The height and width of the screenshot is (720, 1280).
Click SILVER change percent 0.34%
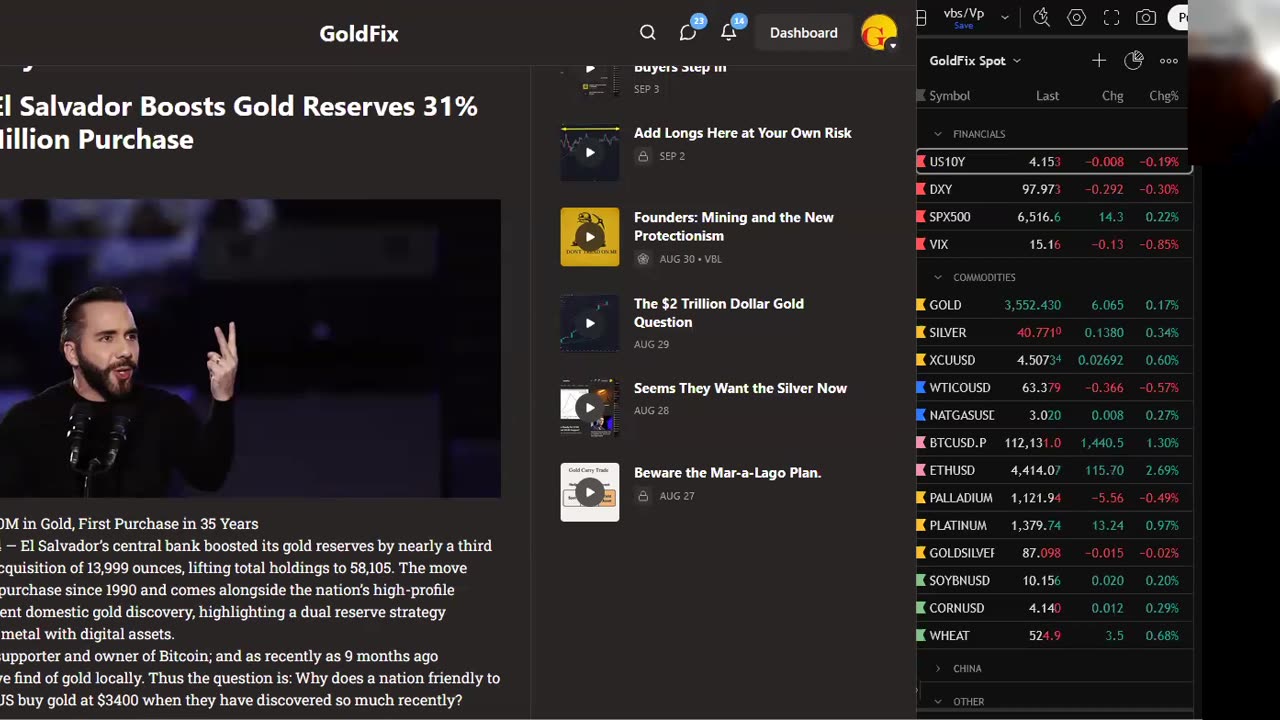[x=1162, y=332]
